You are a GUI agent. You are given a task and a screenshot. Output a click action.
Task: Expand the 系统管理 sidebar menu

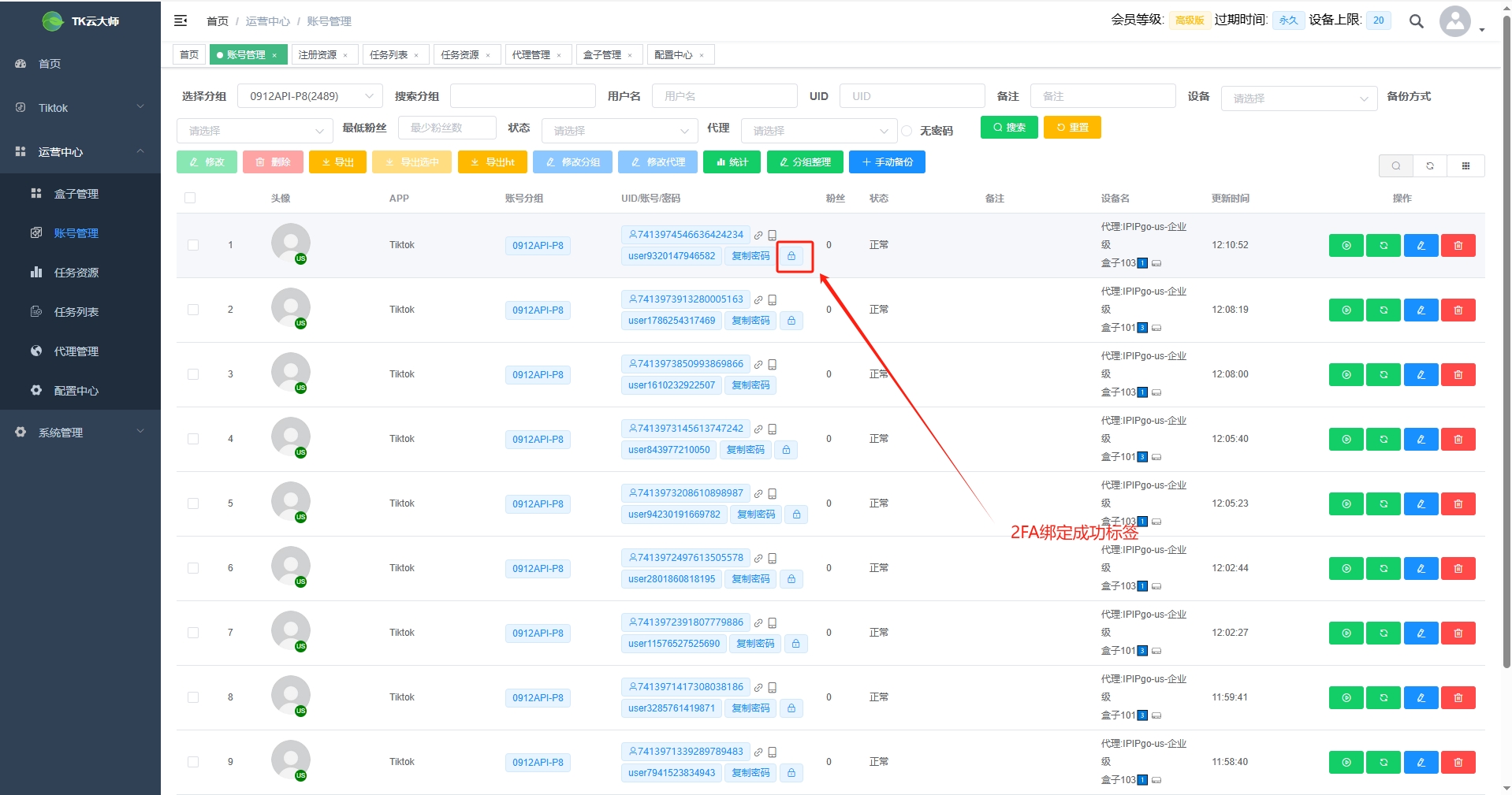point(80,433)
